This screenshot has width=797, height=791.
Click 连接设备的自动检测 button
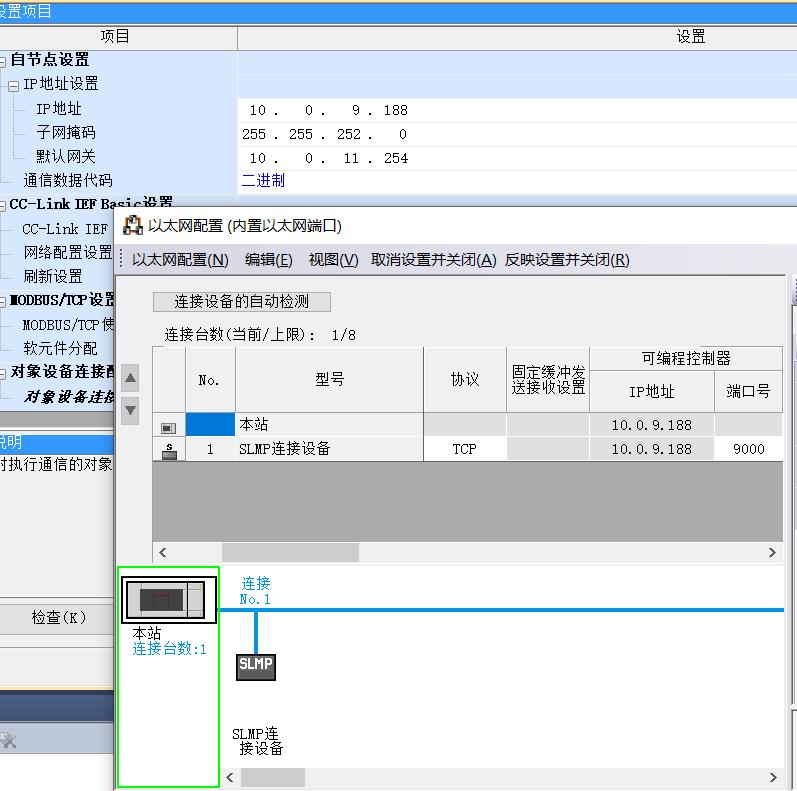[x=241, y=301]
